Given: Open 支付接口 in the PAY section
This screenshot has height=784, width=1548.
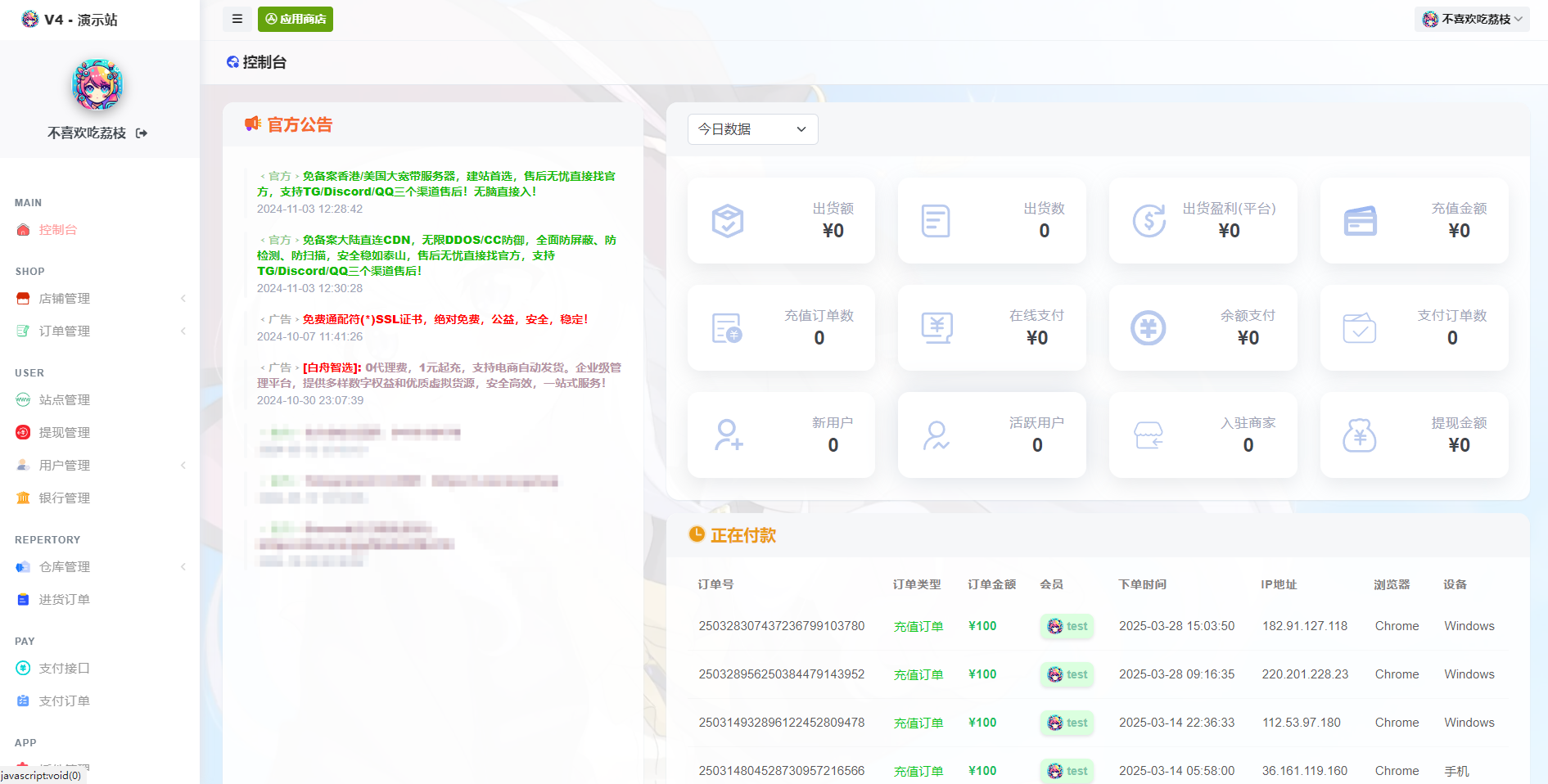Looking at the screenshot, I should (64, 669).
